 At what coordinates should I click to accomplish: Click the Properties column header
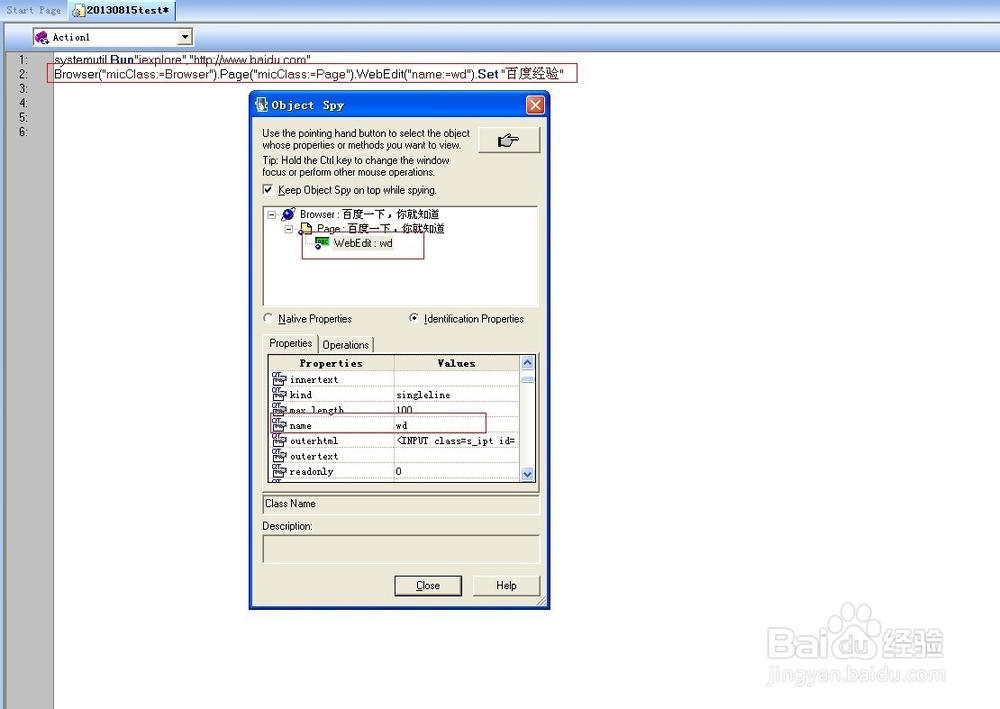pyautogui.click(x=331, y=363)
